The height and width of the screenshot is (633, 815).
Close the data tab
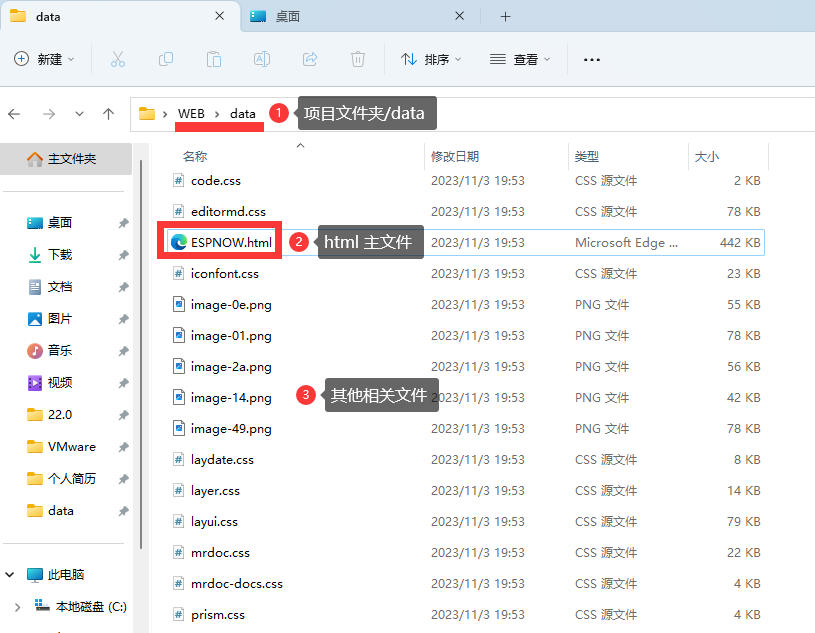[x=219, y=16]
